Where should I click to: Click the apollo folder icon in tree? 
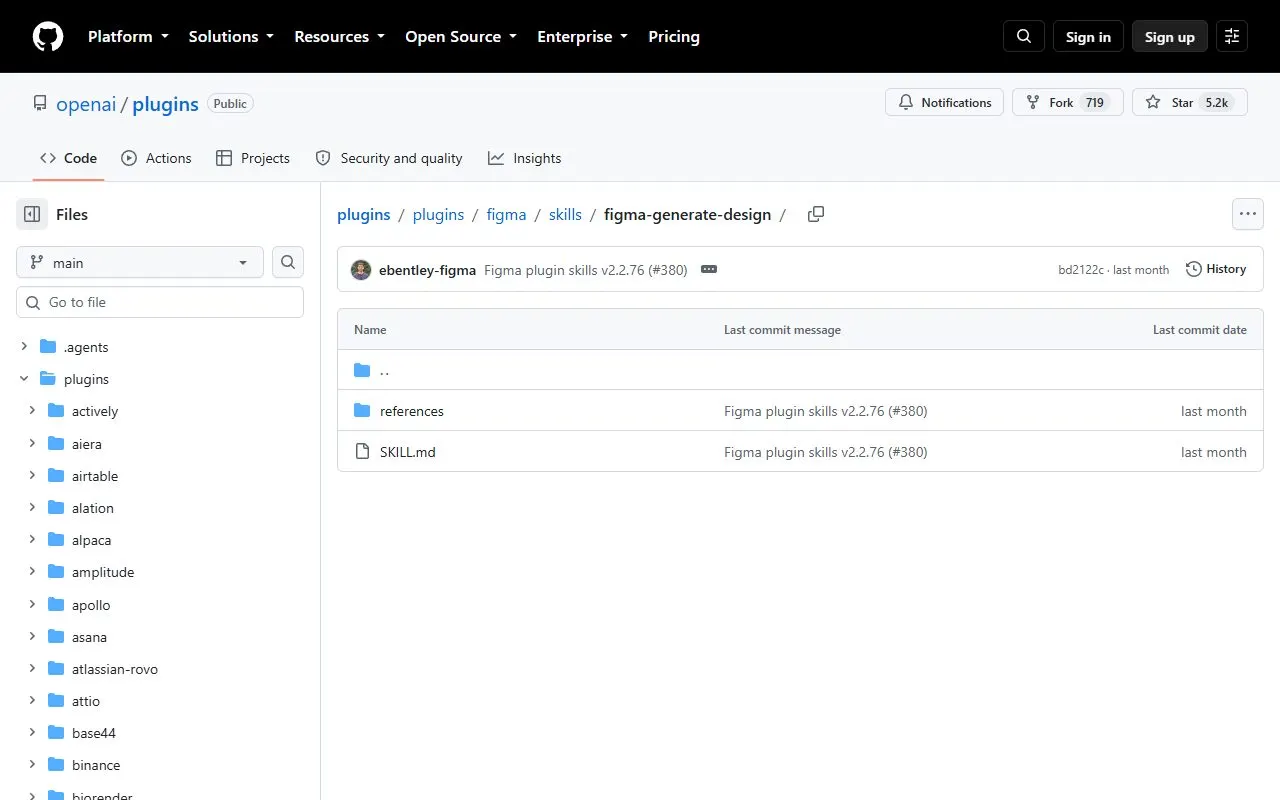click(x=55, y=605)
